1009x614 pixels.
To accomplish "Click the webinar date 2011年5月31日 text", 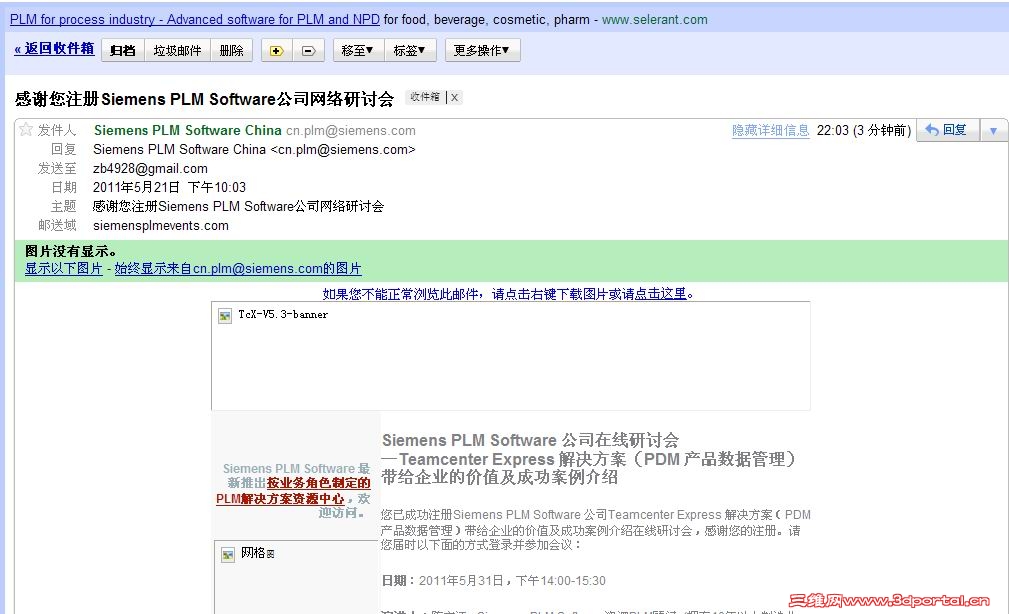I will point(461,581).
